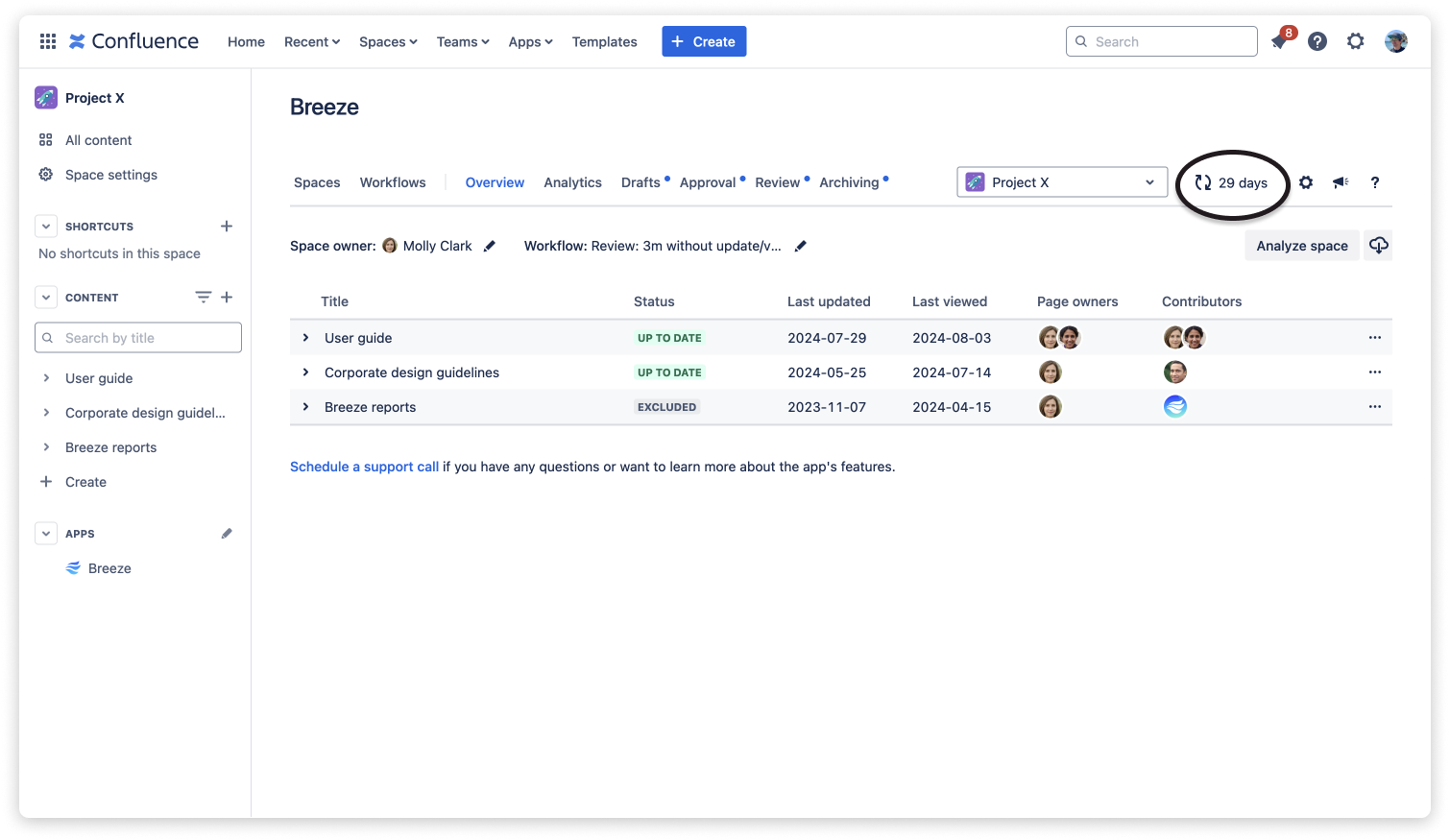1450x840 pixels.
Task: Open Space settings in sidebar
Action: click(x=110, y=175)
